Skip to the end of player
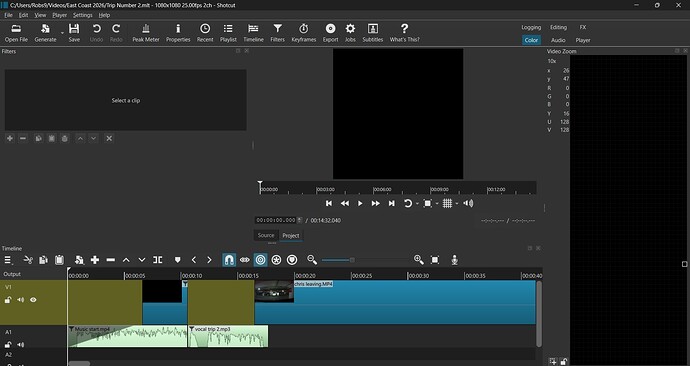 391,203
